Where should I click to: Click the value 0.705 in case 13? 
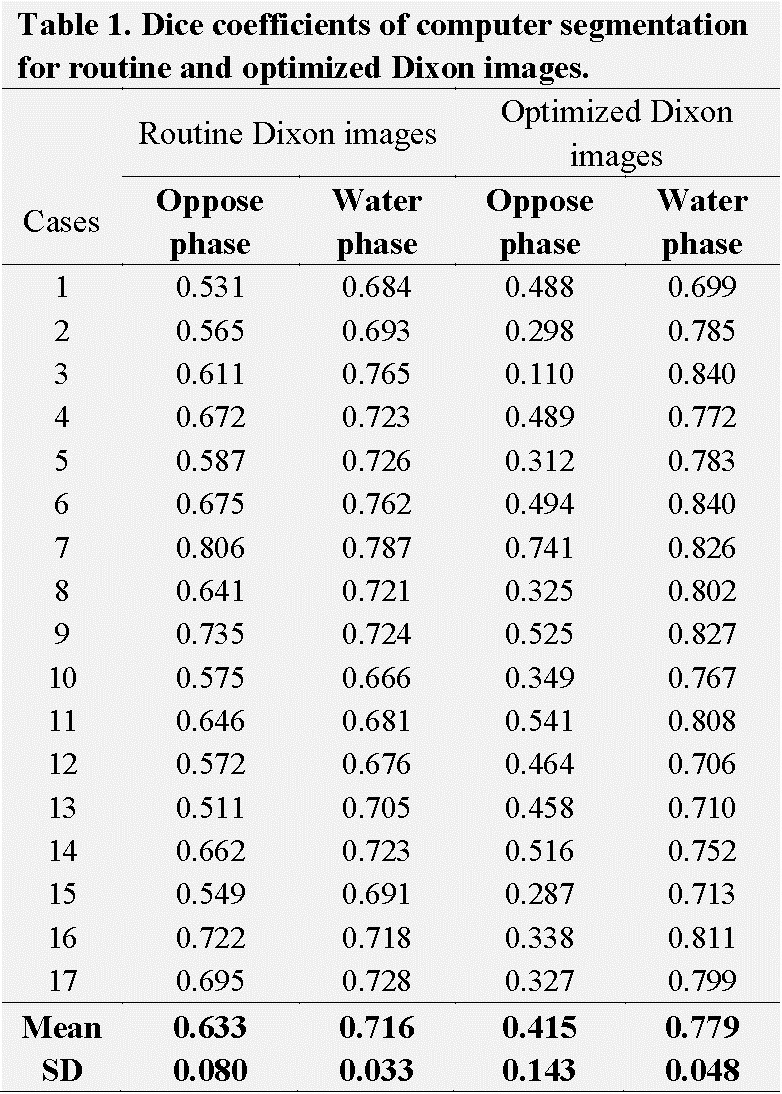376,808
